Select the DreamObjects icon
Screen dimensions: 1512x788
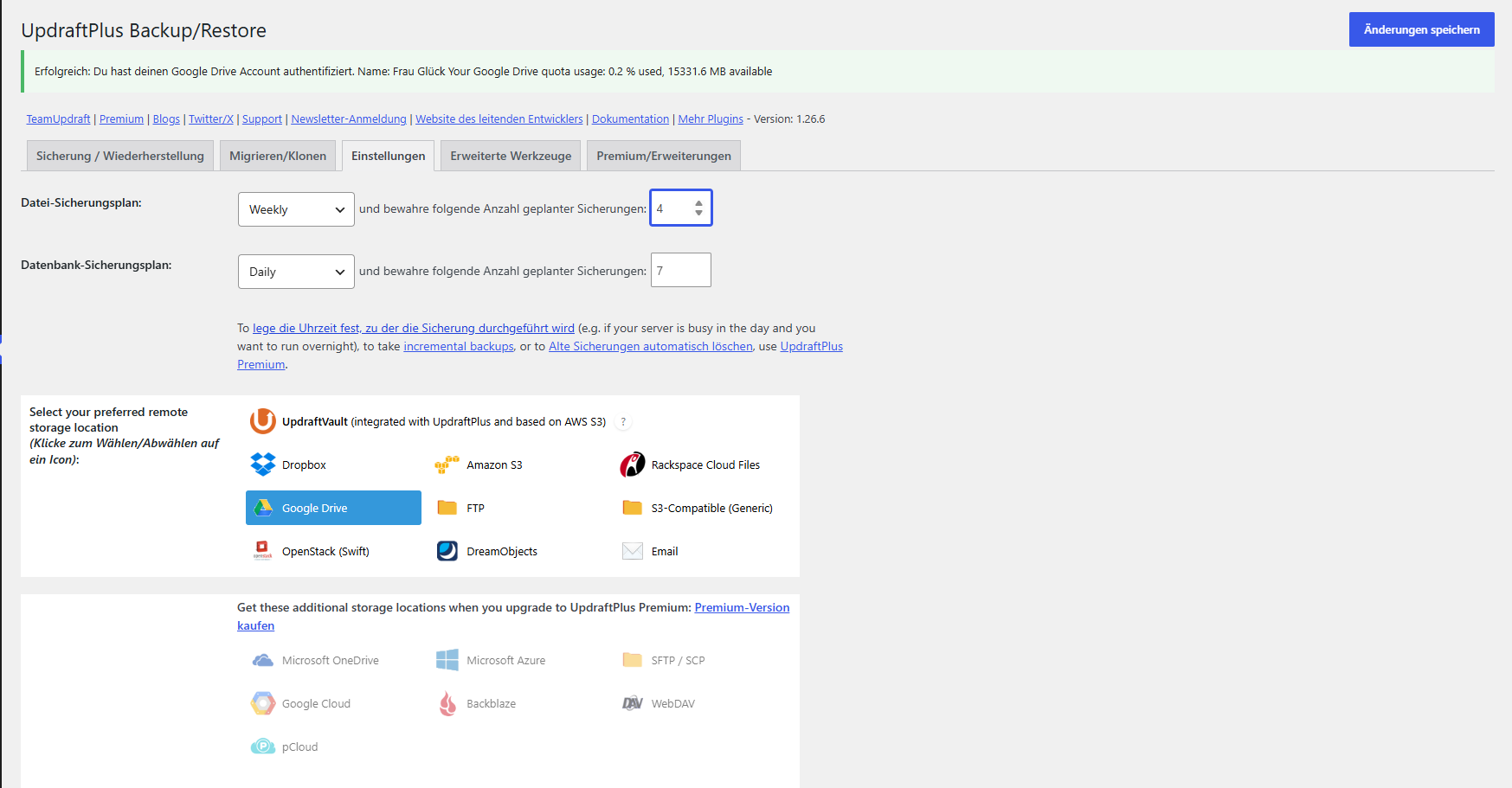tap(447, 551)
